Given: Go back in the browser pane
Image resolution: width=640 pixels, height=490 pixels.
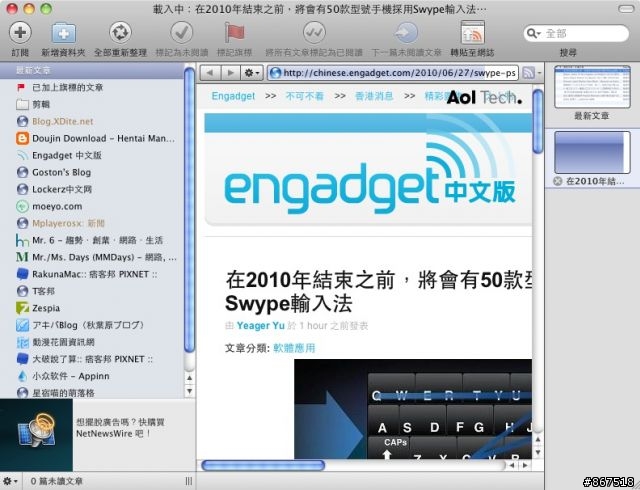Looking at the screenshot, I should (x=210, y=73).
